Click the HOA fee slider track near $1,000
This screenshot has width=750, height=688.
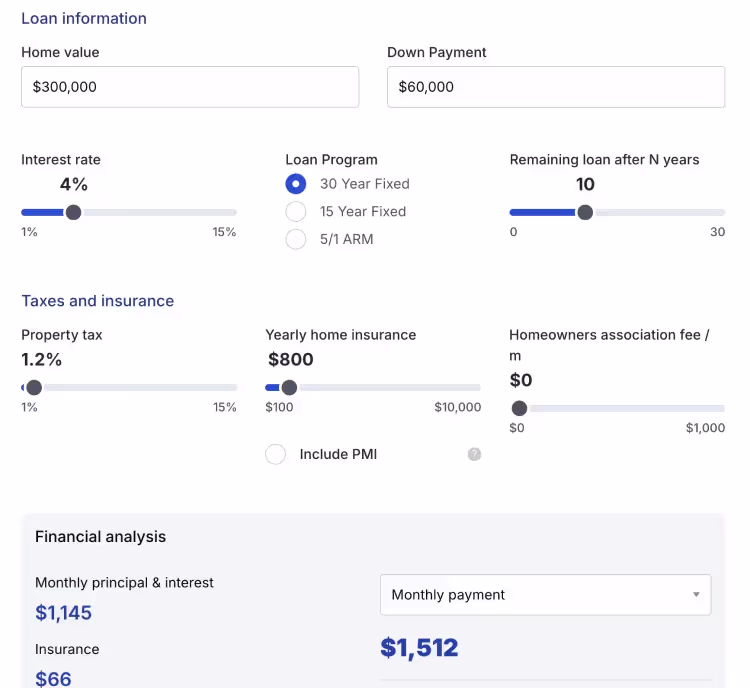[716, 408]
